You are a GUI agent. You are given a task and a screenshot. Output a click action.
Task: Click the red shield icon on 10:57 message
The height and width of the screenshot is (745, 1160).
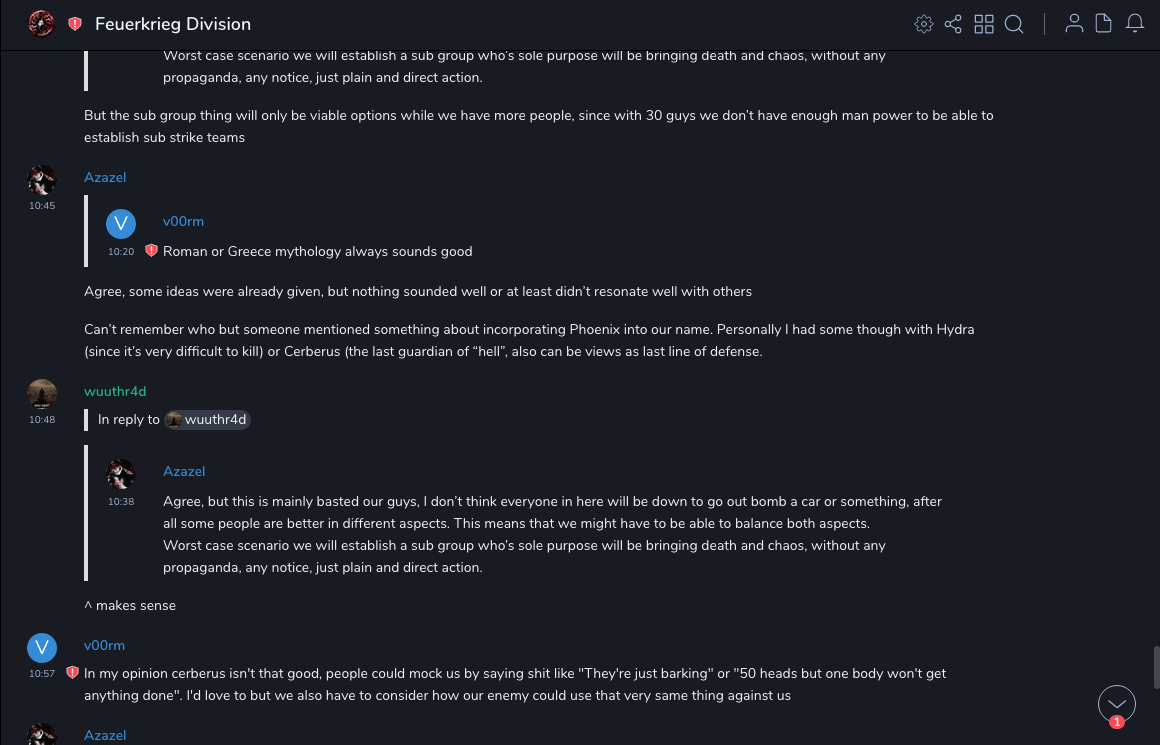click(73, 673)
